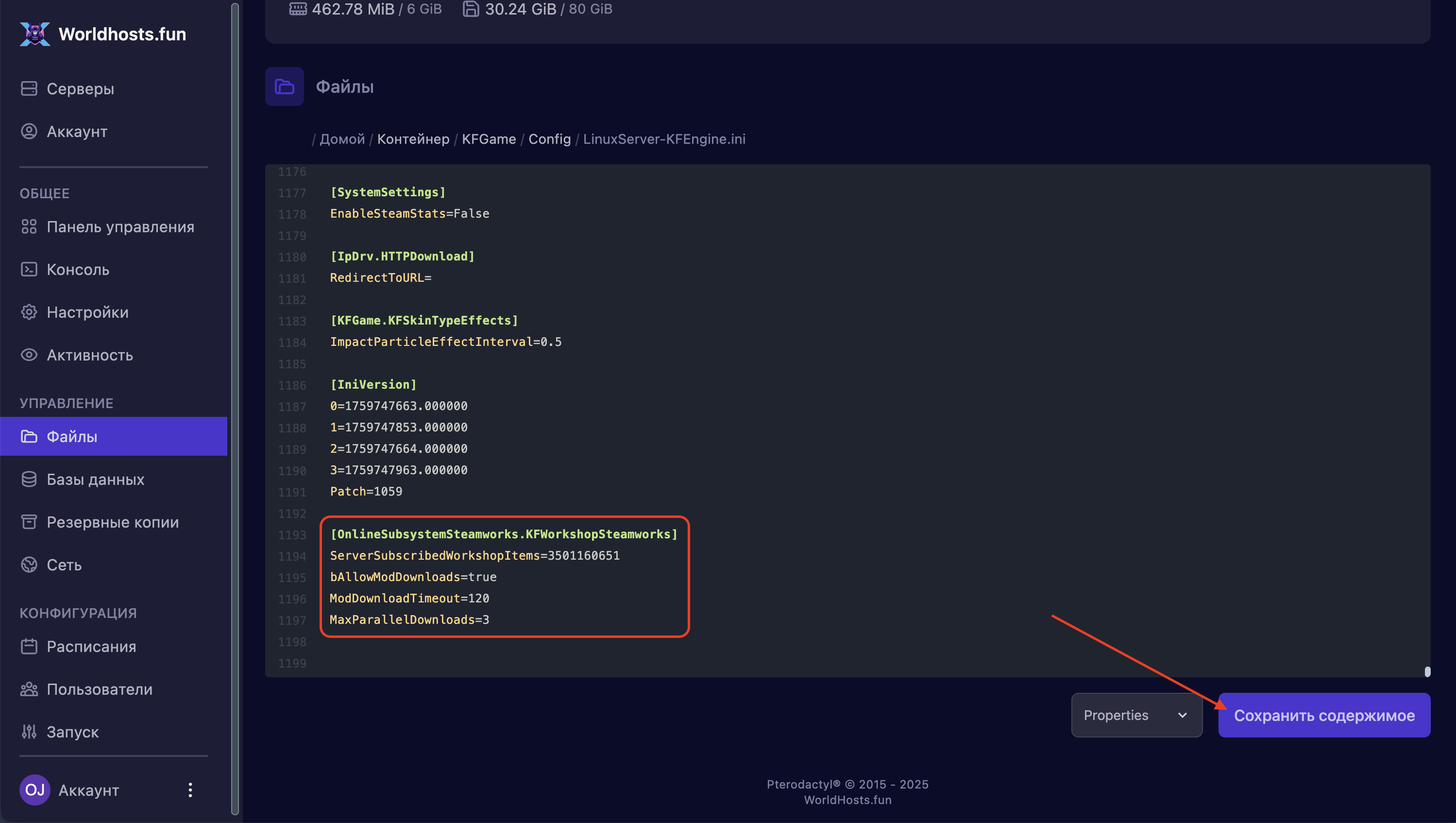Click the Базы данных database icon

[29, 480]
